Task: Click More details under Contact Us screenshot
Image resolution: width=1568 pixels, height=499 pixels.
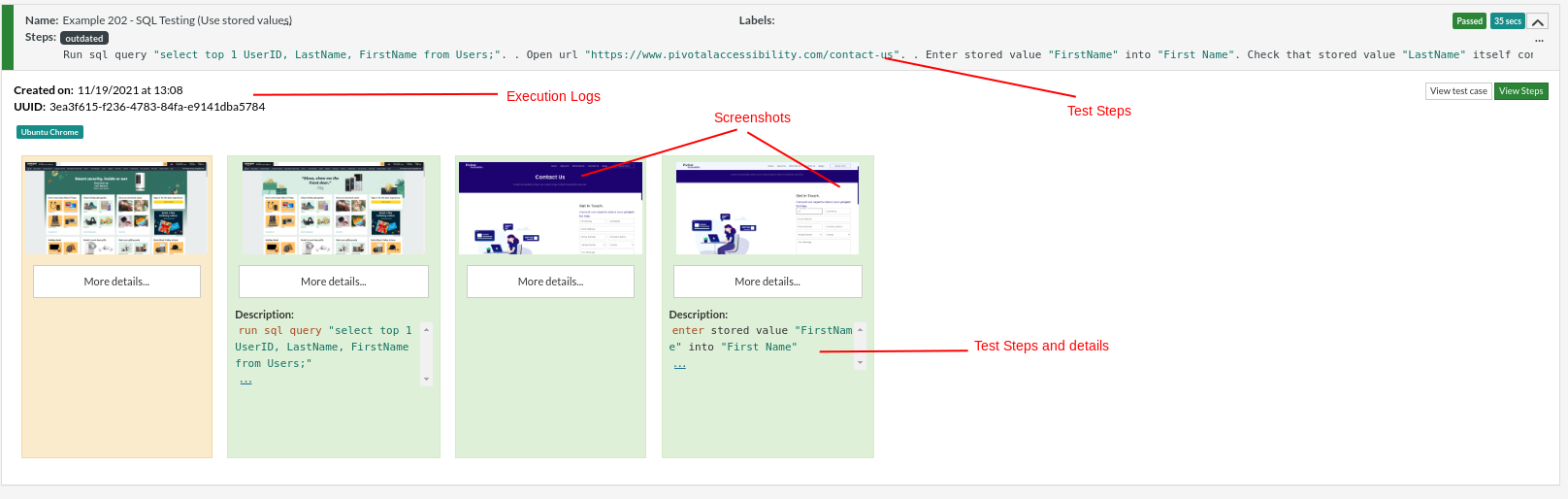Action: pos(550,282)
